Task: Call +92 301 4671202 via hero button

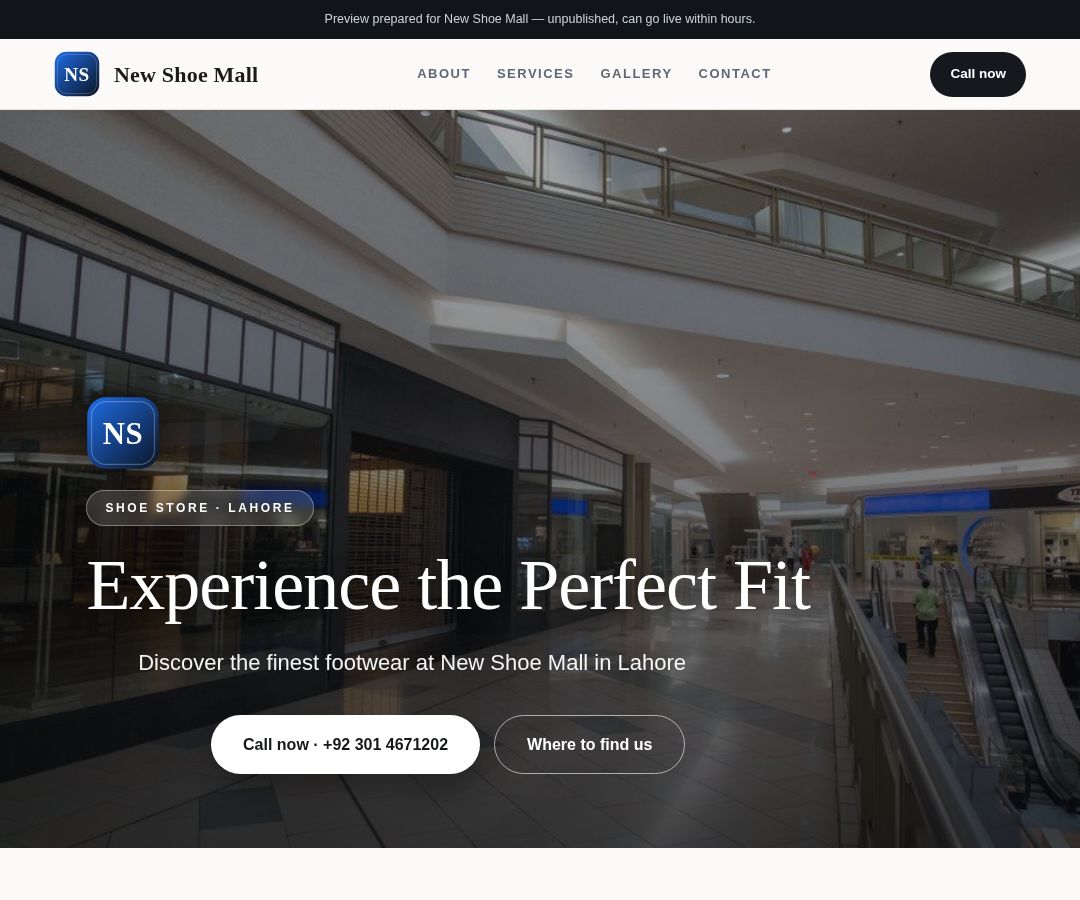Action: [345, 744]
